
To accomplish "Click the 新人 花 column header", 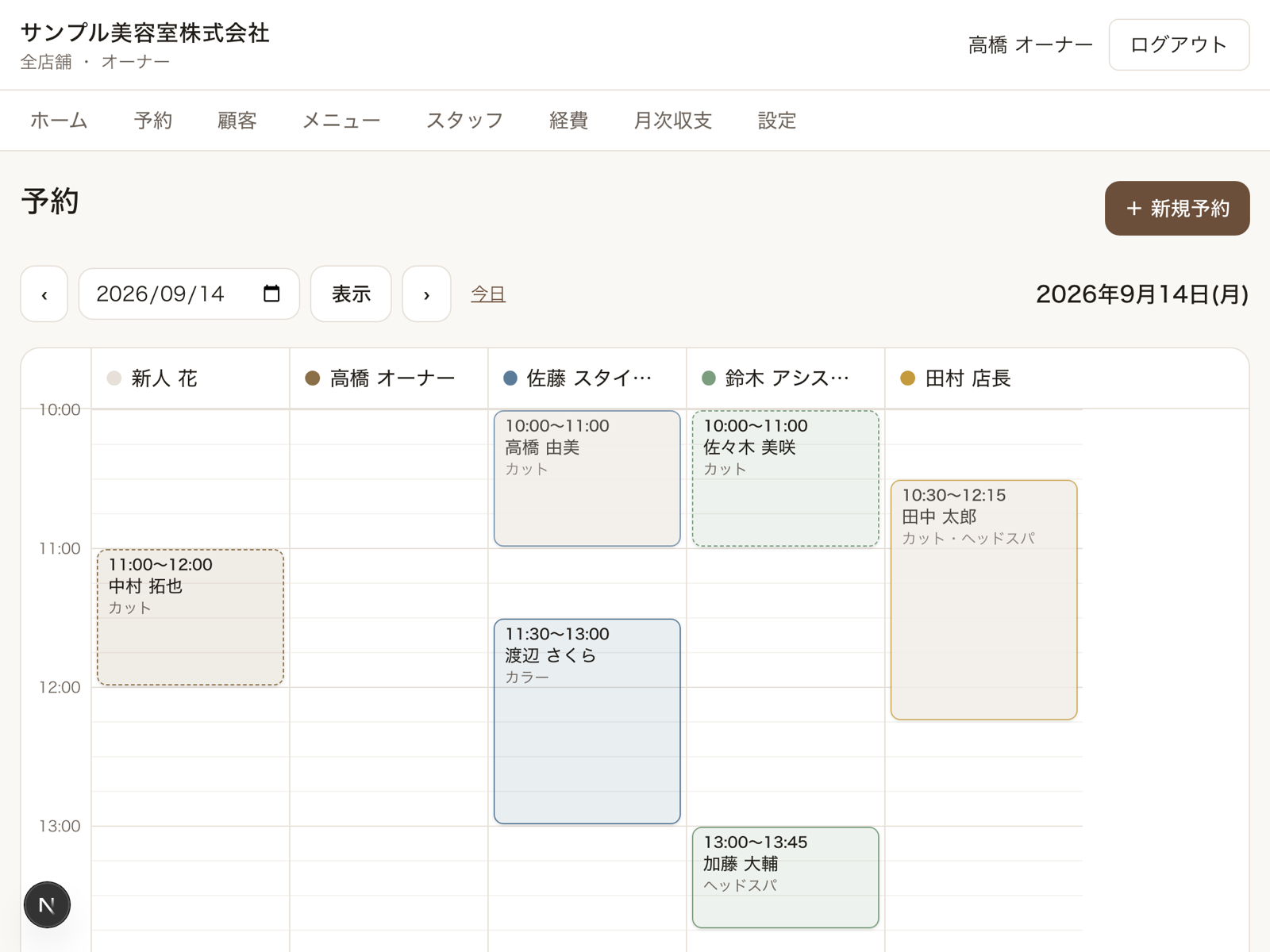I will [x=190, y=378].
